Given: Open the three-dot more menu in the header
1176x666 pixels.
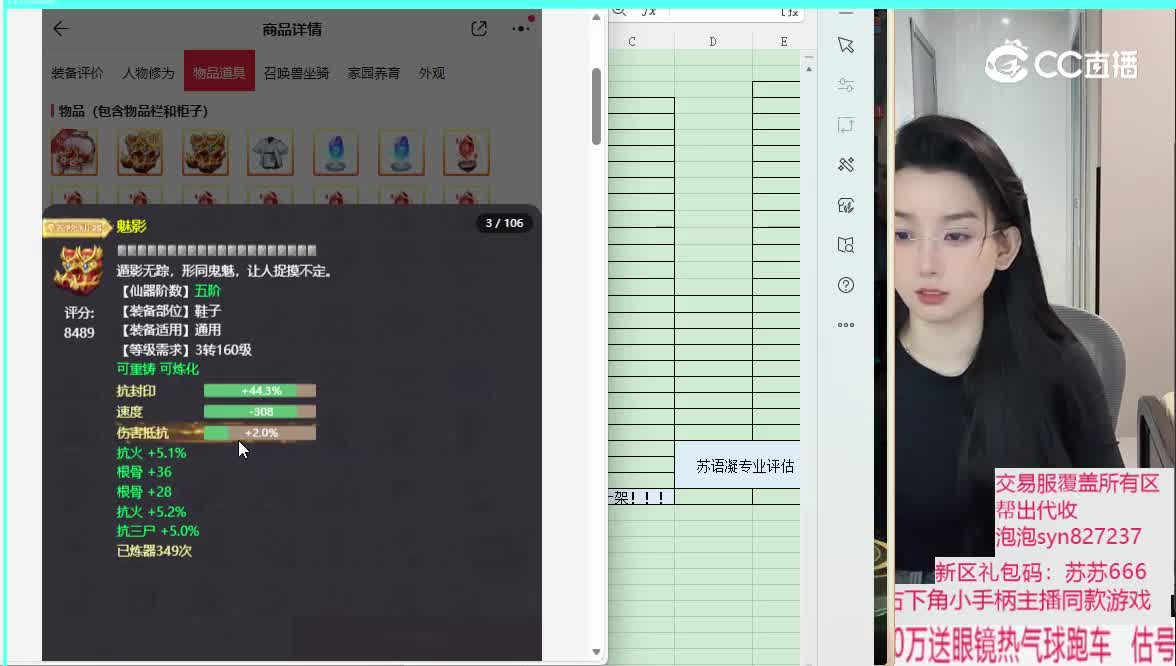Looking at the screenshot, I should click(521, 28).
